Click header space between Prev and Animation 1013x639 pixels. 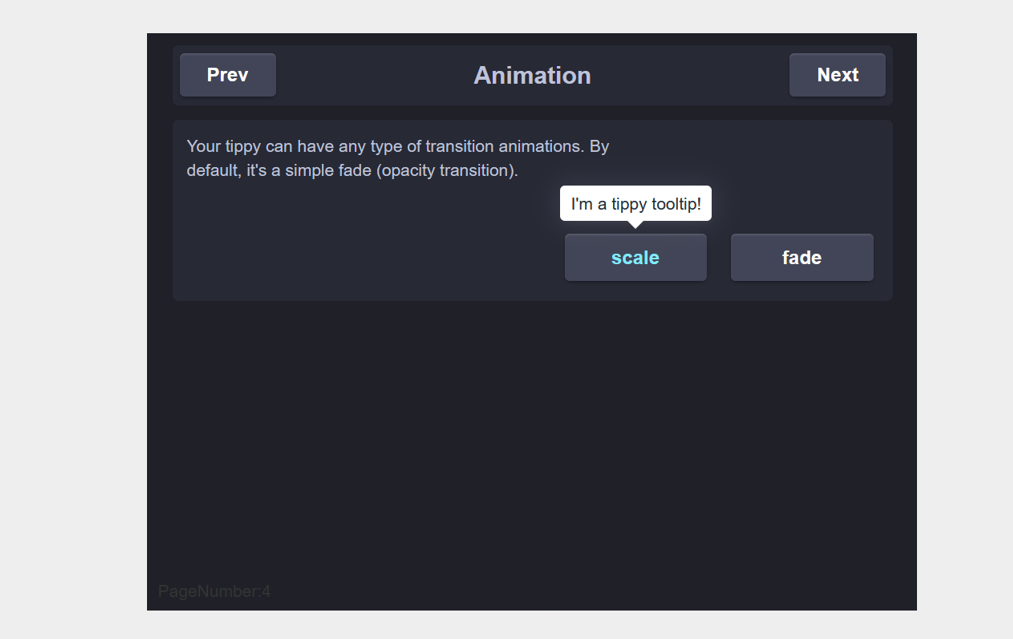(375, 76)
